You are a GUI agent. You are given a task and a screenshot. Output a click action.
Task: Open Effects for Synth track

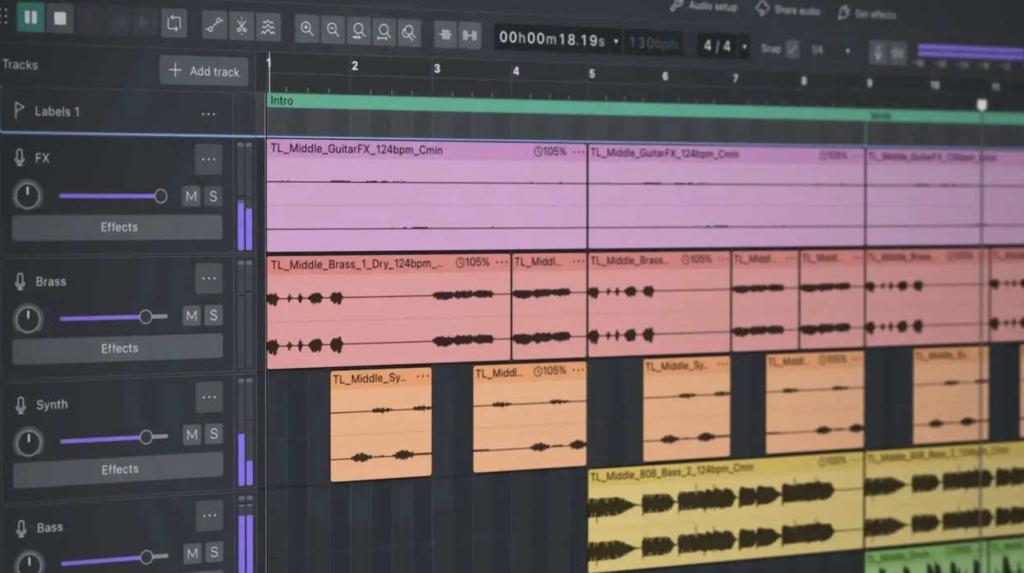tap(119, 470)
